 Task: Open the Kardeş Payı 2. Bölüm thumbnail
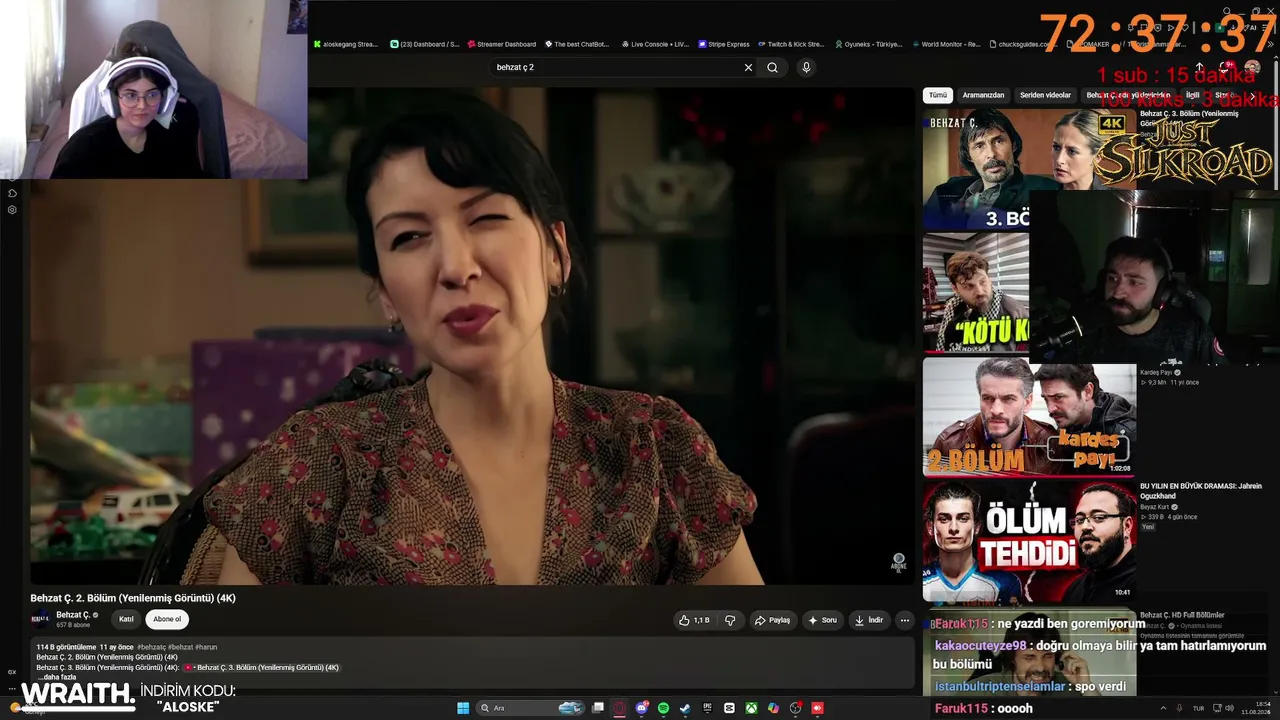click(1029, 417)
